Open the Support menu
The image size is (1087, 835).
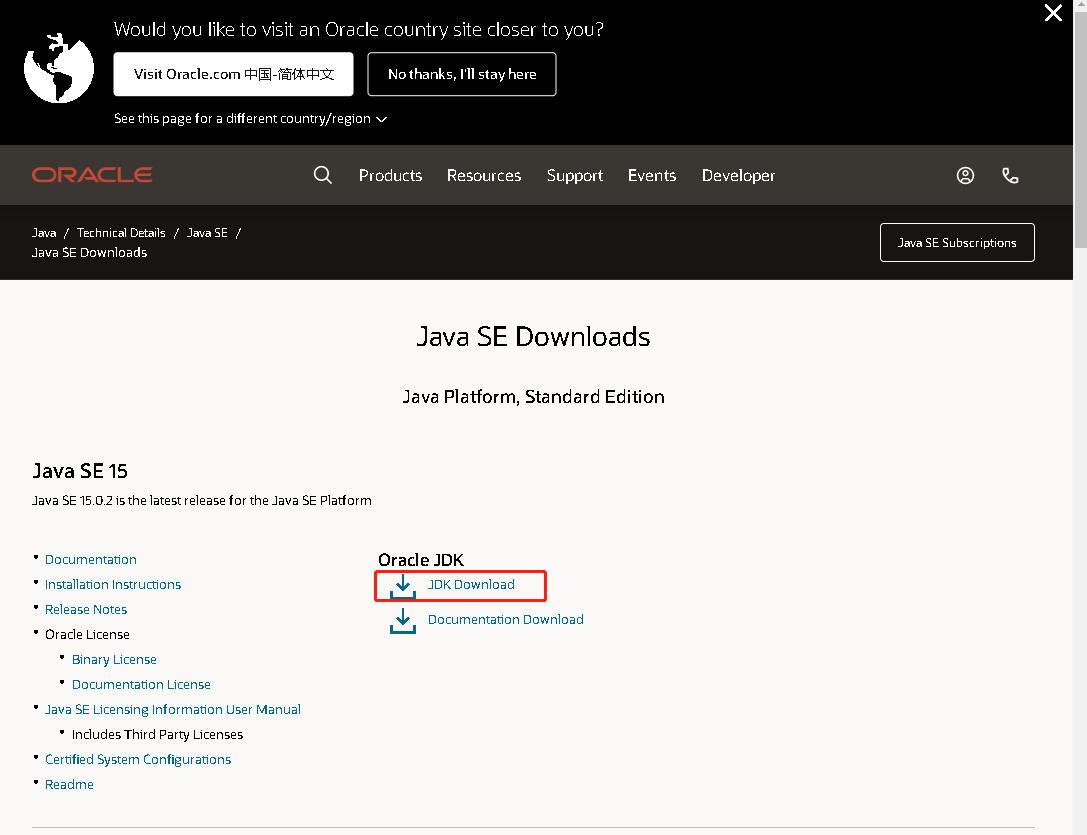point(575,175)
